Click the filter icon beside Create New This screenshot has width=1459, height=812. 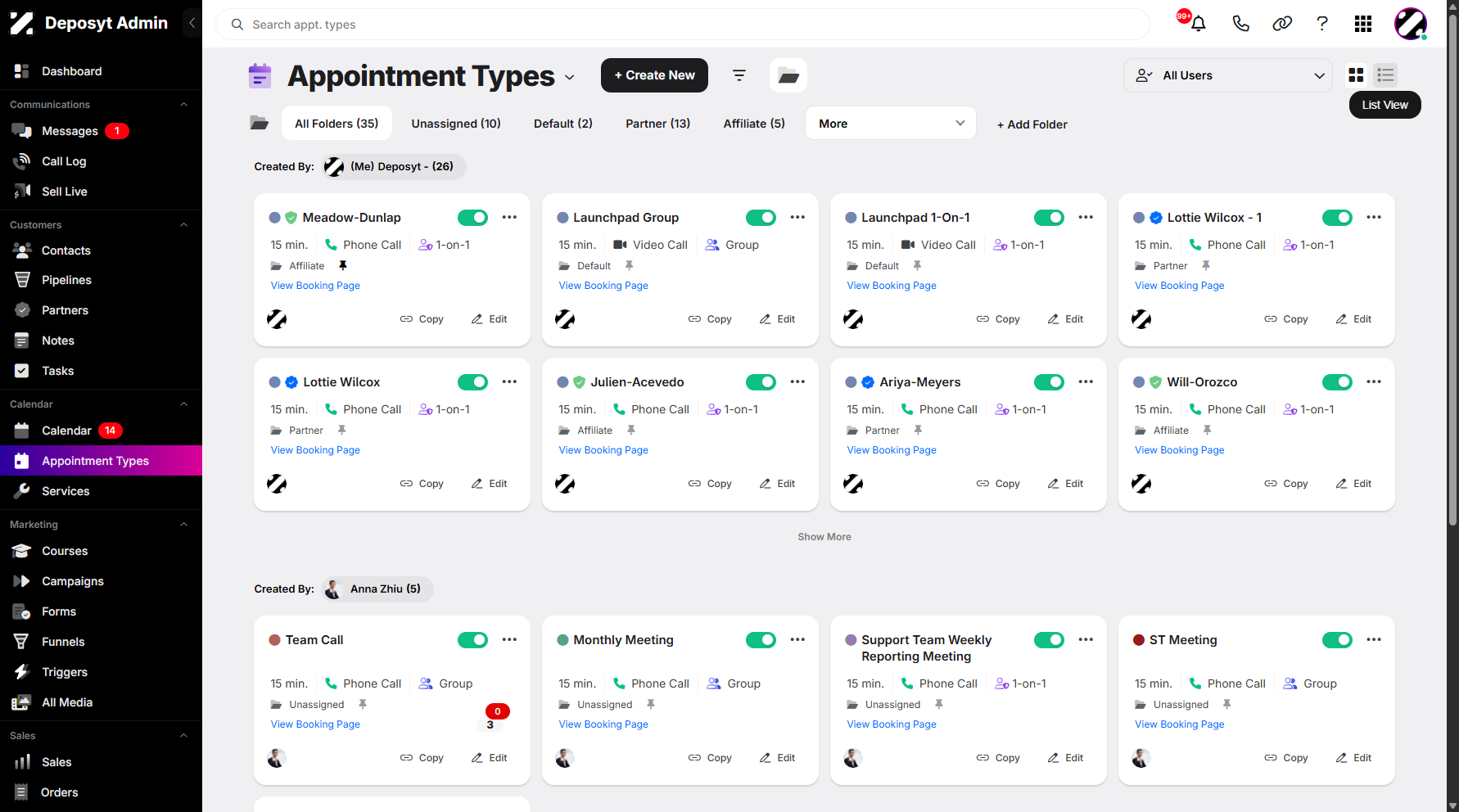click(739, 75)
